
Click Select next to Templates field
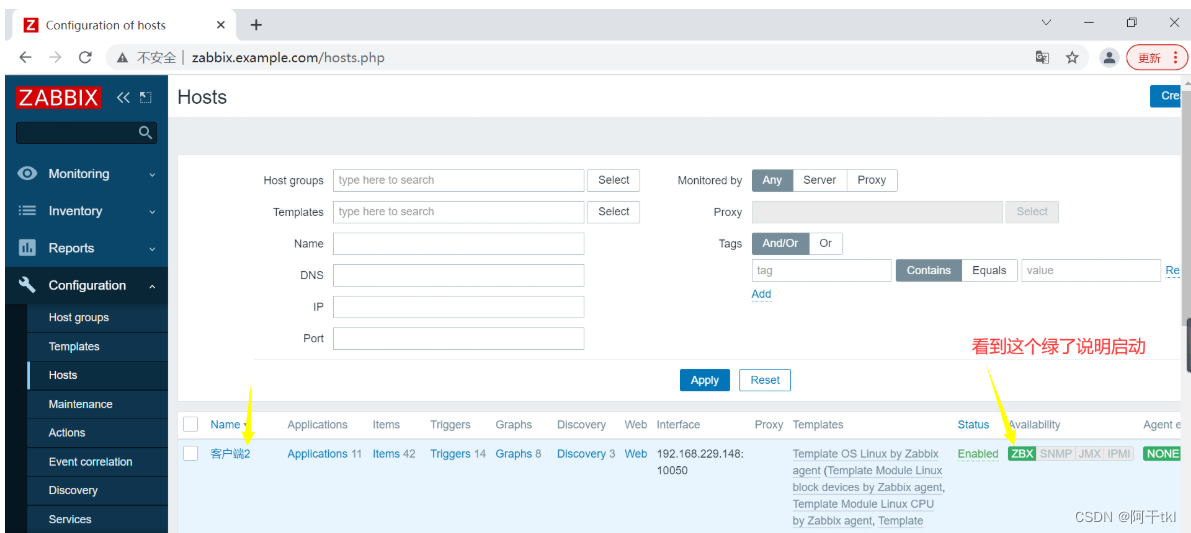pos(614,211)
